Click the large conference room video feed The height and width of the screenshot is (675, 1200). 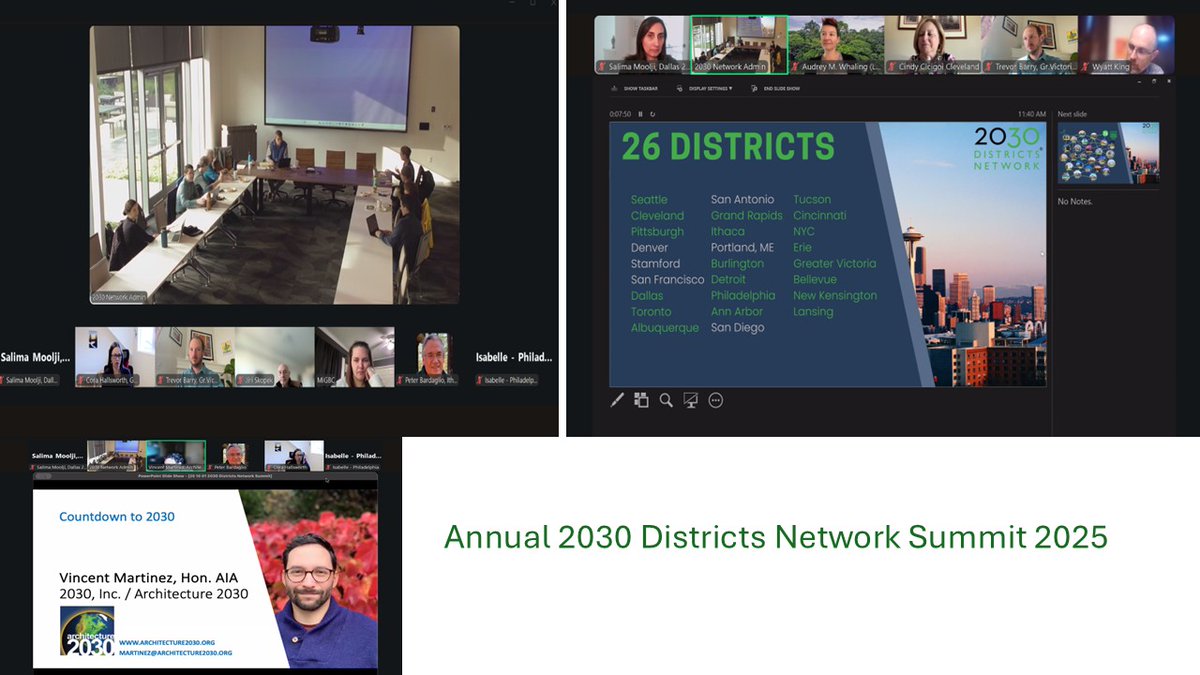click(275, 165)
